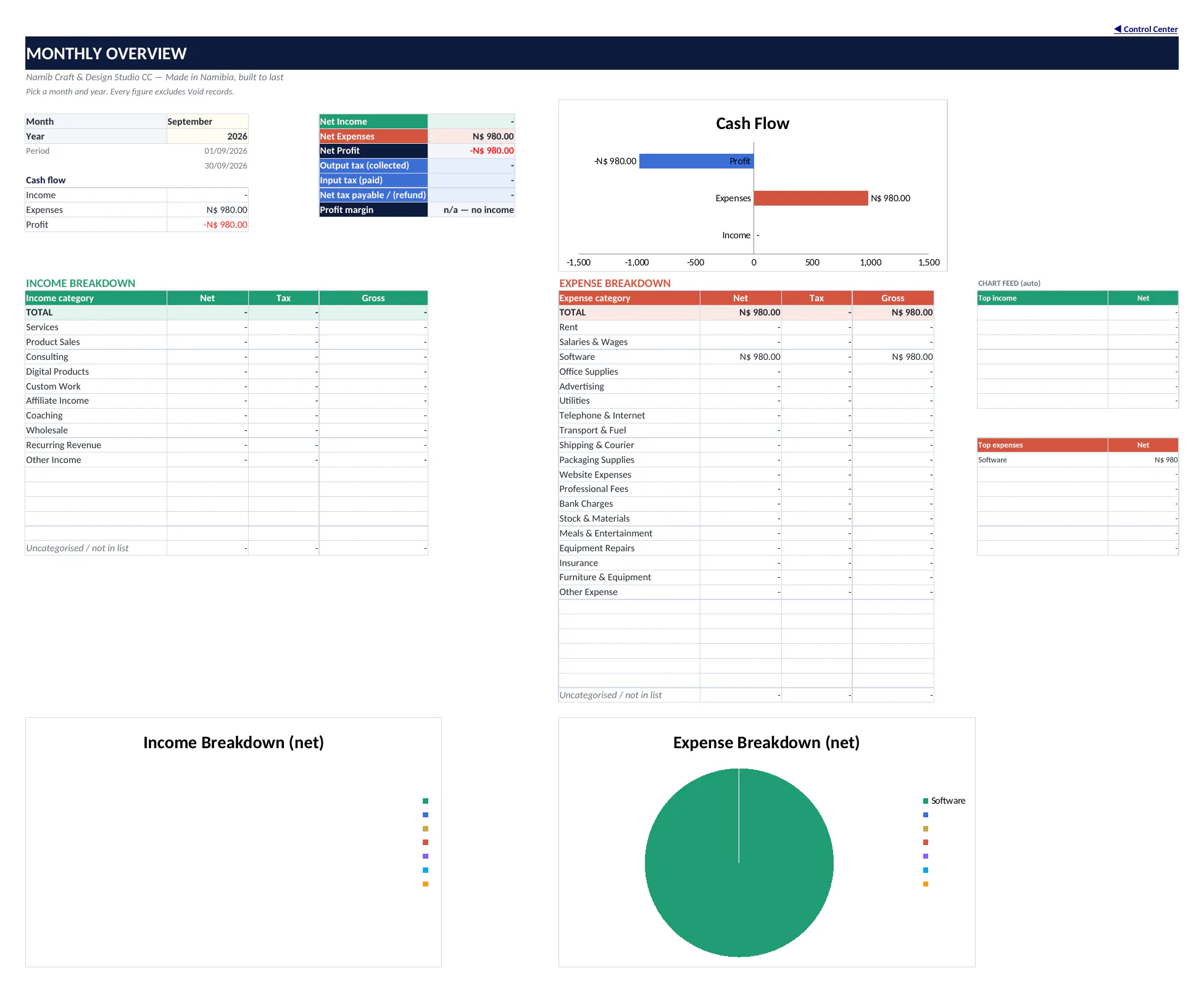The width and height of the screenshot is (1204, 992).
Task: Select the Affiliate Income row
Action: (x=226, y=401)
